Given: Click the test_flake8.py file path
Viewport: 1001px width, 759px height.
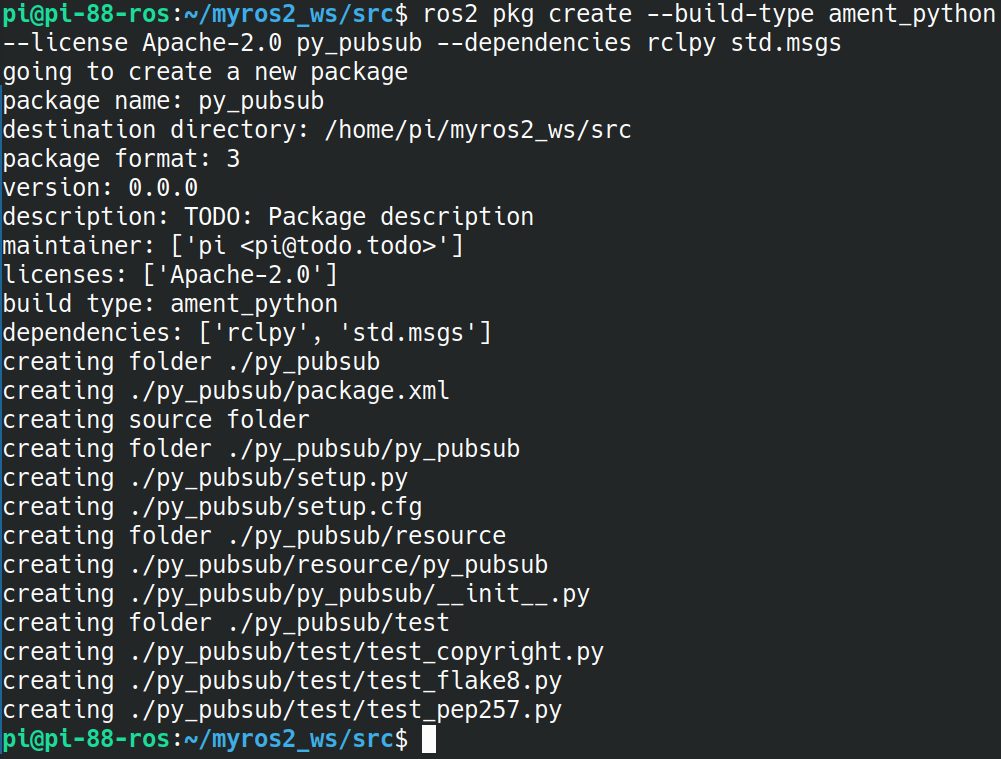Looking at the screenshot, I should pyautogui.click(x=345, y=681).
